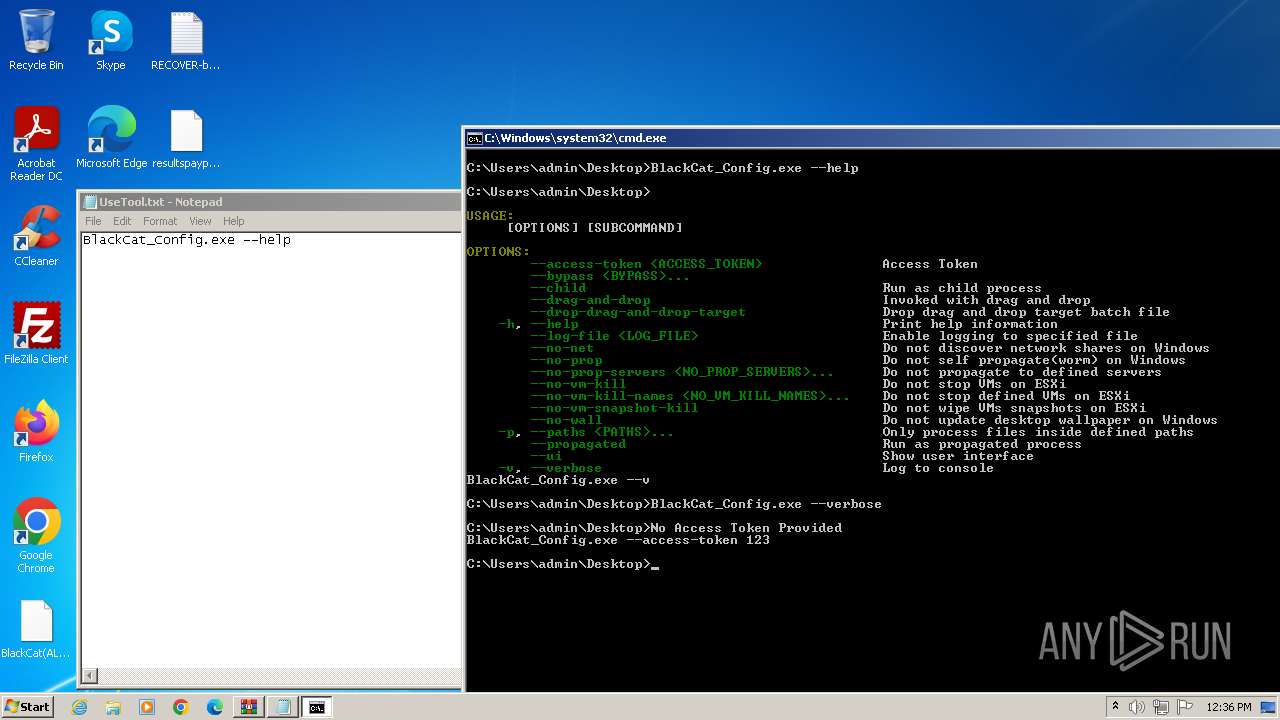Open the Help menu in Notepad
This screenshot has width=1280, height=720.
[x=234, y=221]
